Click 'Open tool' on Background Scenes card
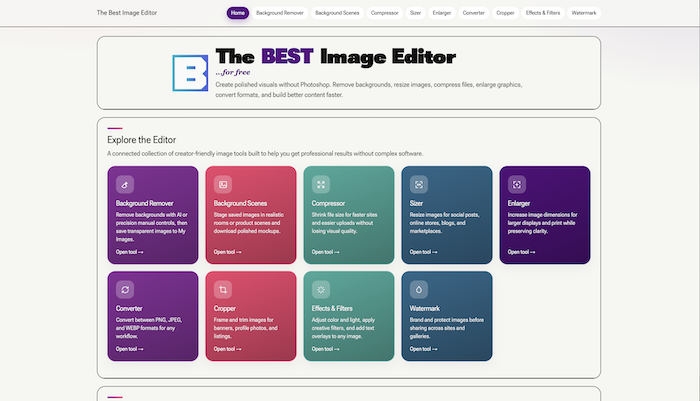 point(227,252)
